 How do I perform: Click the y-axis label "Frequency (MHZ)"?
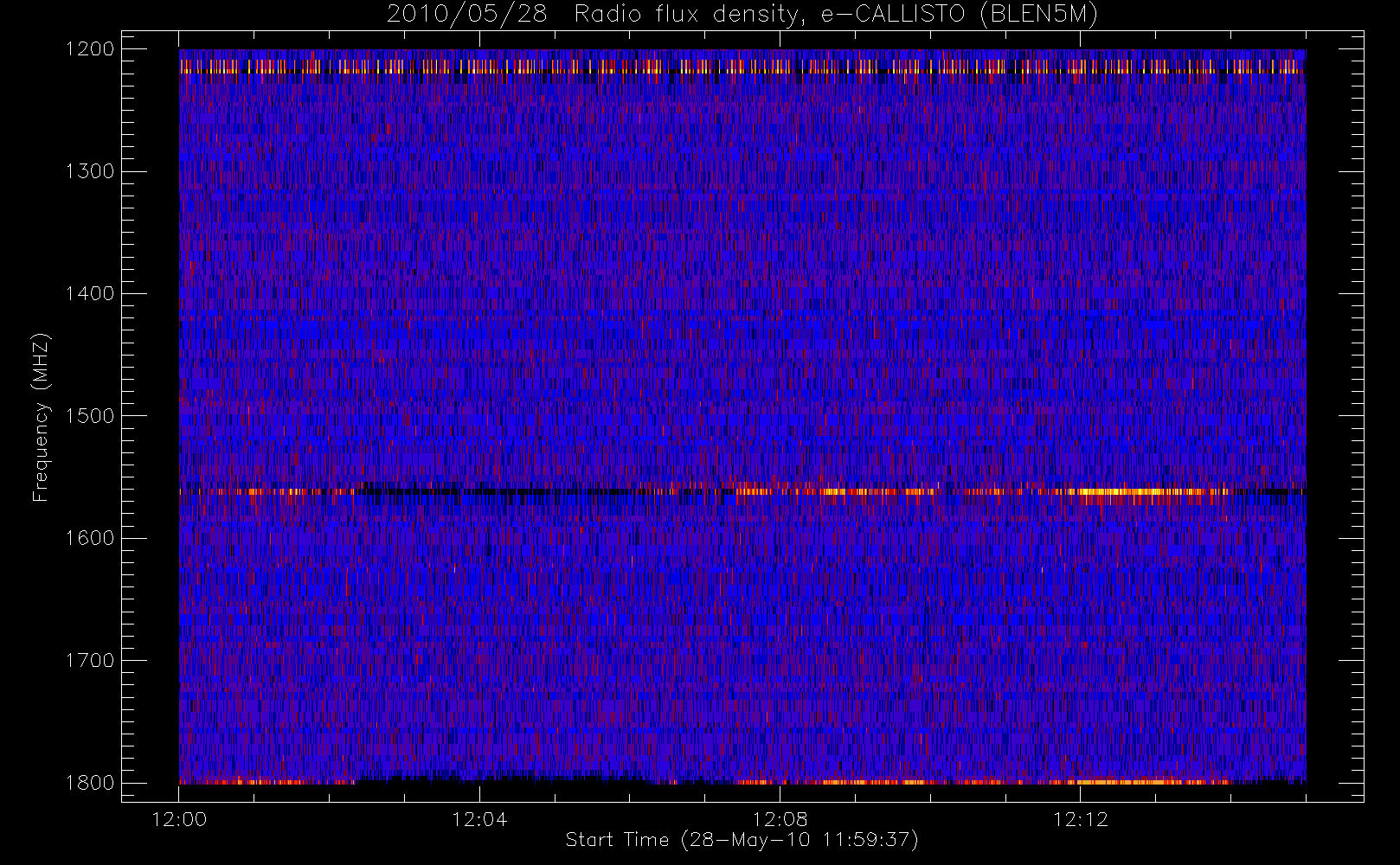41,417
